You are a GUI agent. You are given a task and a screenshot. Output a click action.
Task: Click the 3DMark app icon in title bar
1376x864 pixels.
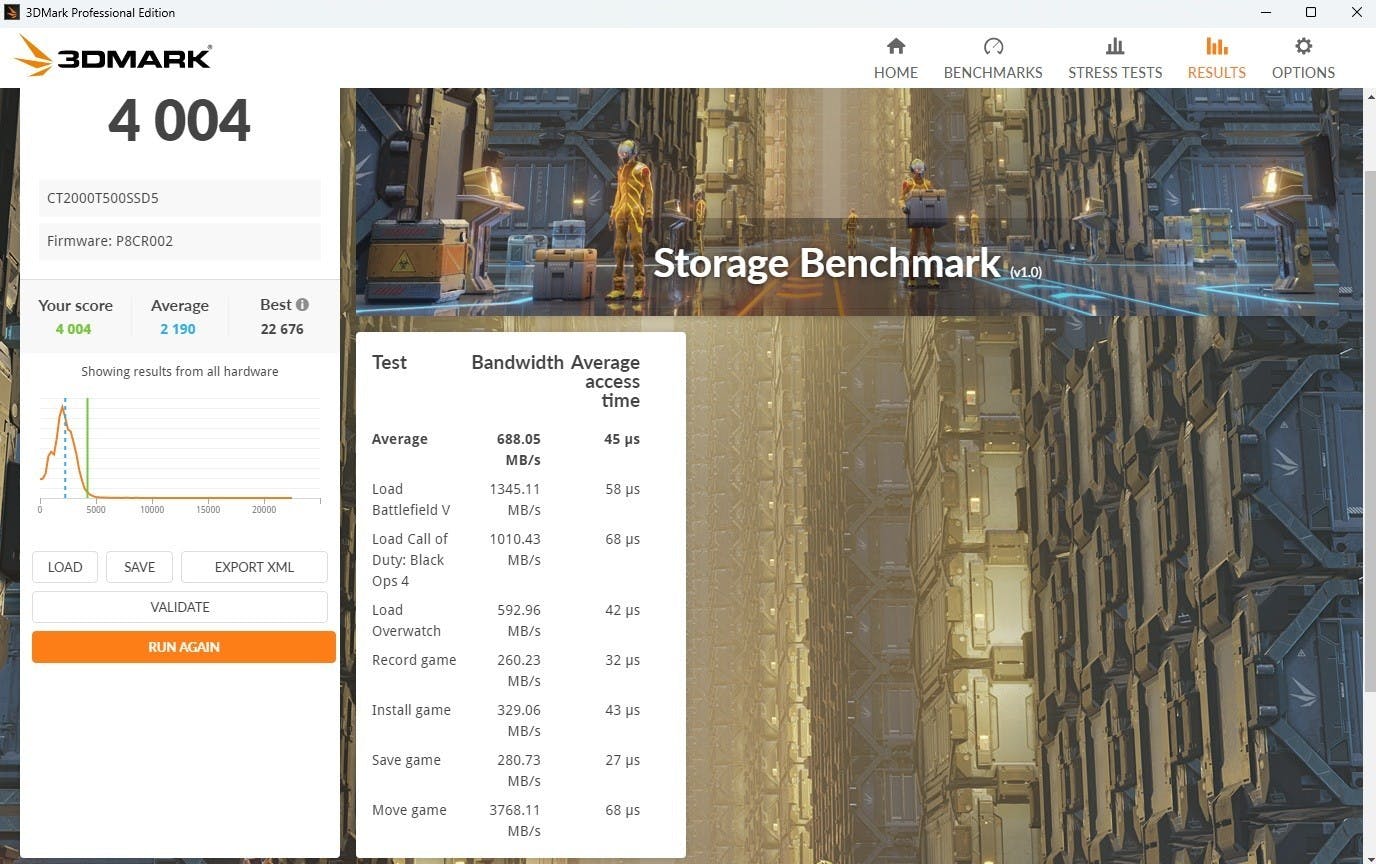[12, 13]
